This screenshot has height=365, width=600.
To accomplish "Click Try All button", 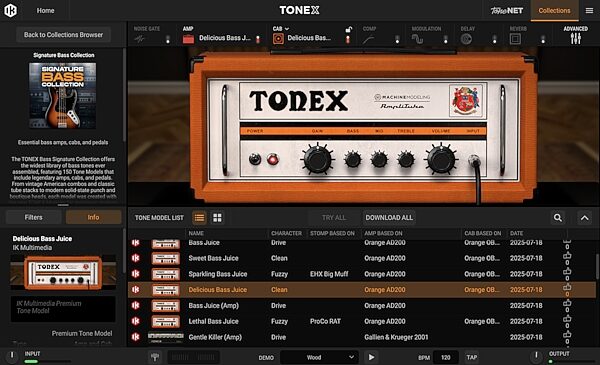I will (x=334, y=218).
